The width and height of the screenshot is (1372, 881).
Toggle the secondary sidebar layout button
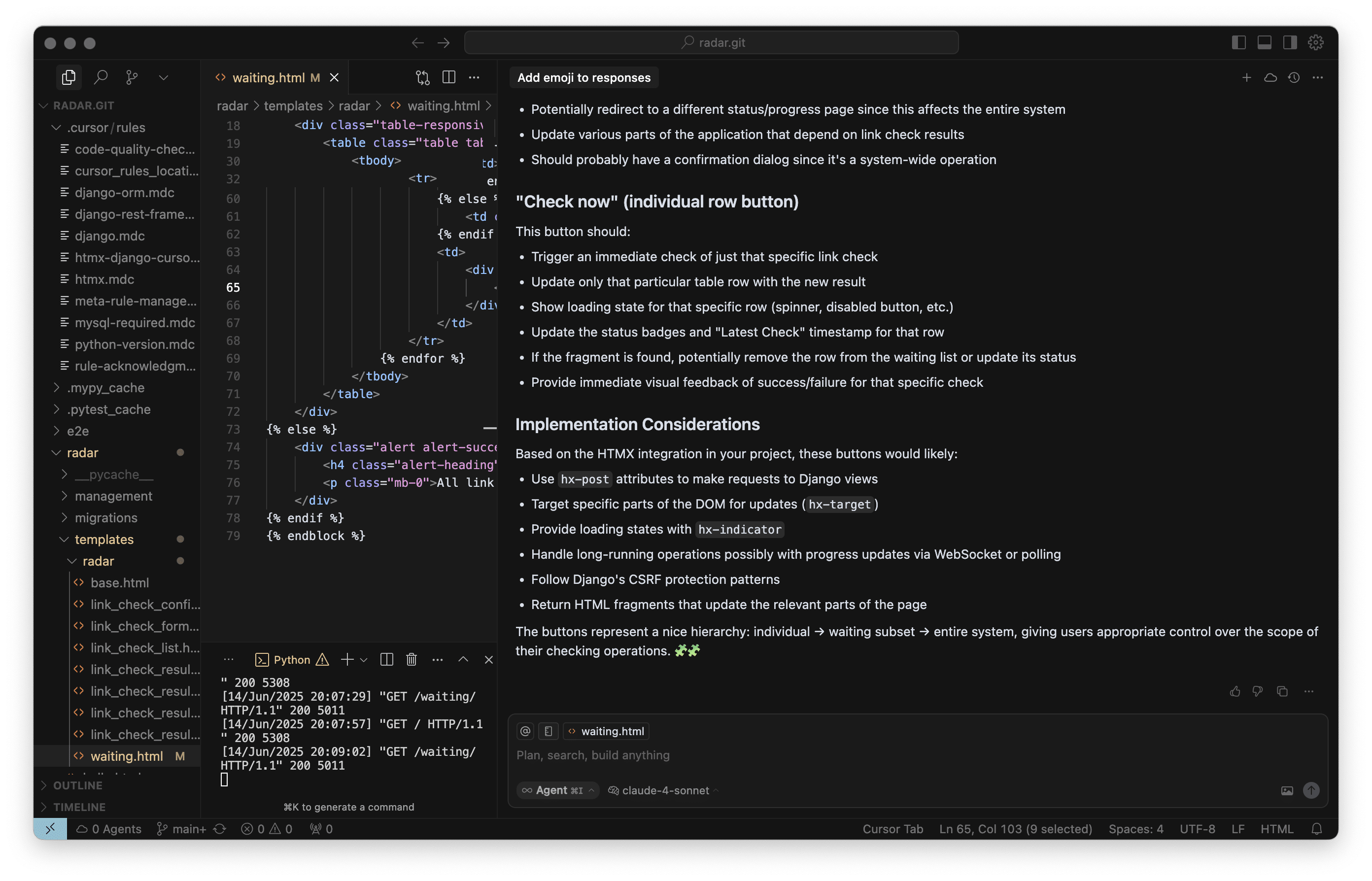(x=1290, y=42)
